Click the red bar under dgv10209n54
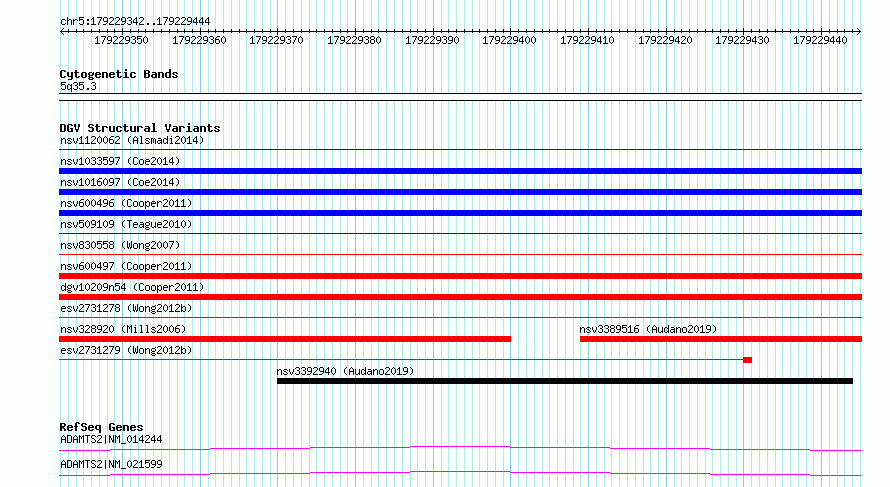The image size is (890, 487). click(460, 297)
